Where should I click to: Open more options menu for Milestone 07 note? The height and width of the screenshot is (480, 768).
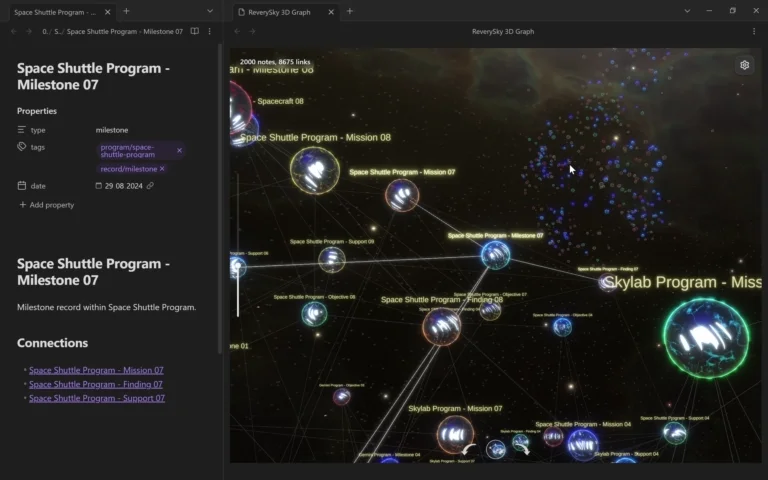click(210, 31)
